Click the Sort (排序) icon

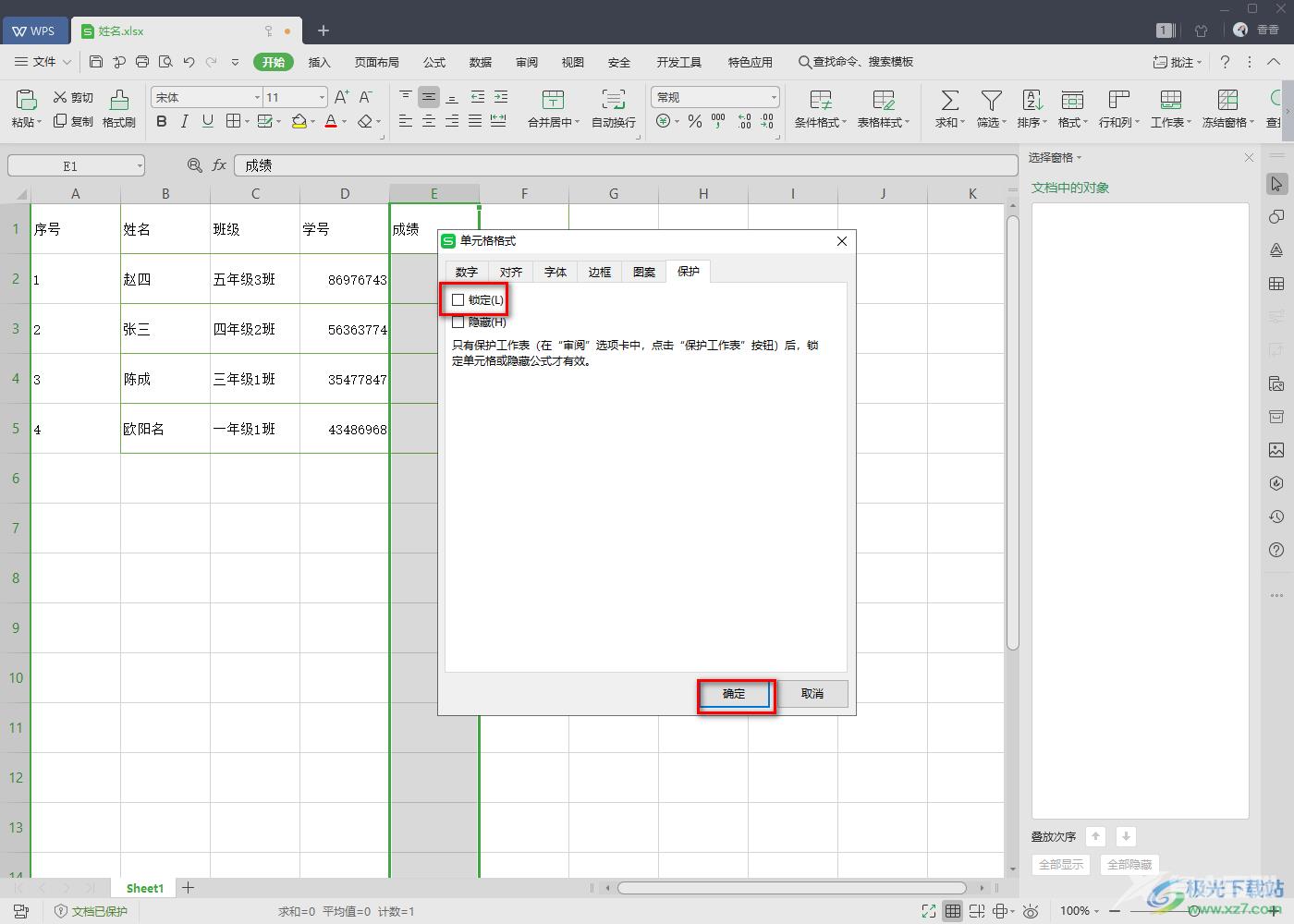(1032, 100)
